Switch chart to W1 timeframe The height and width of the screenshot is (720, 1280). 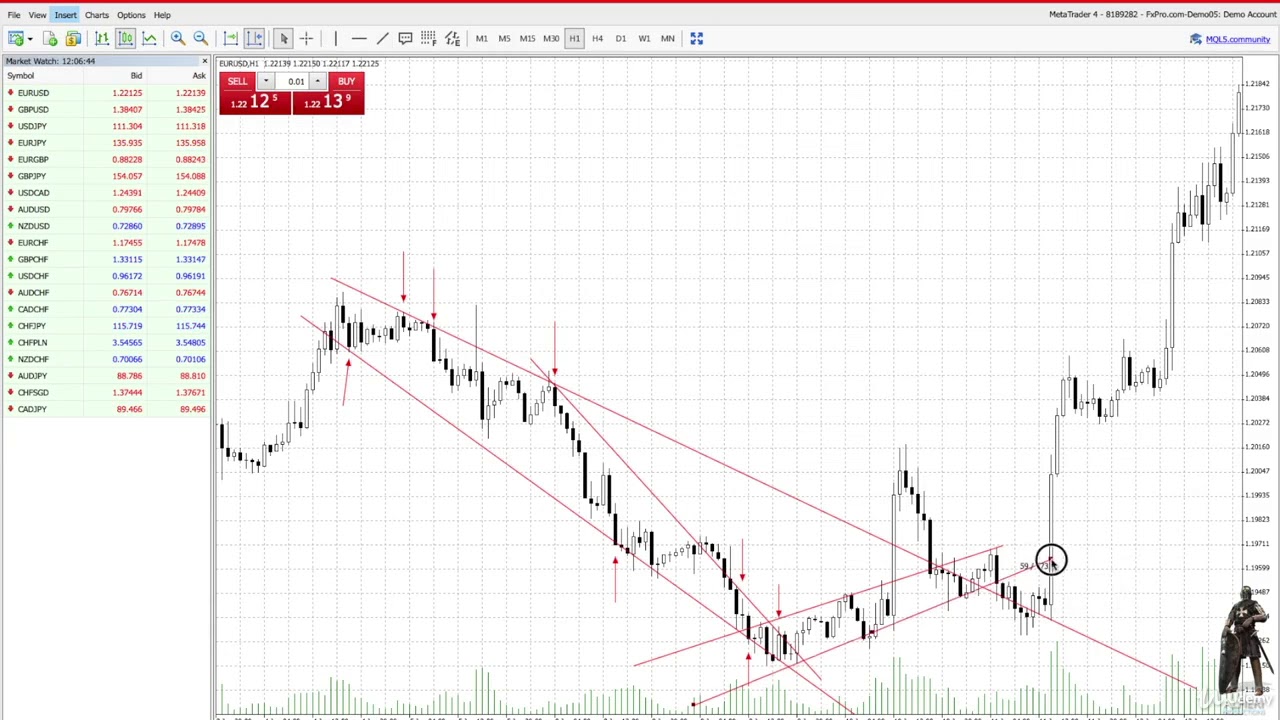[644, 38]
